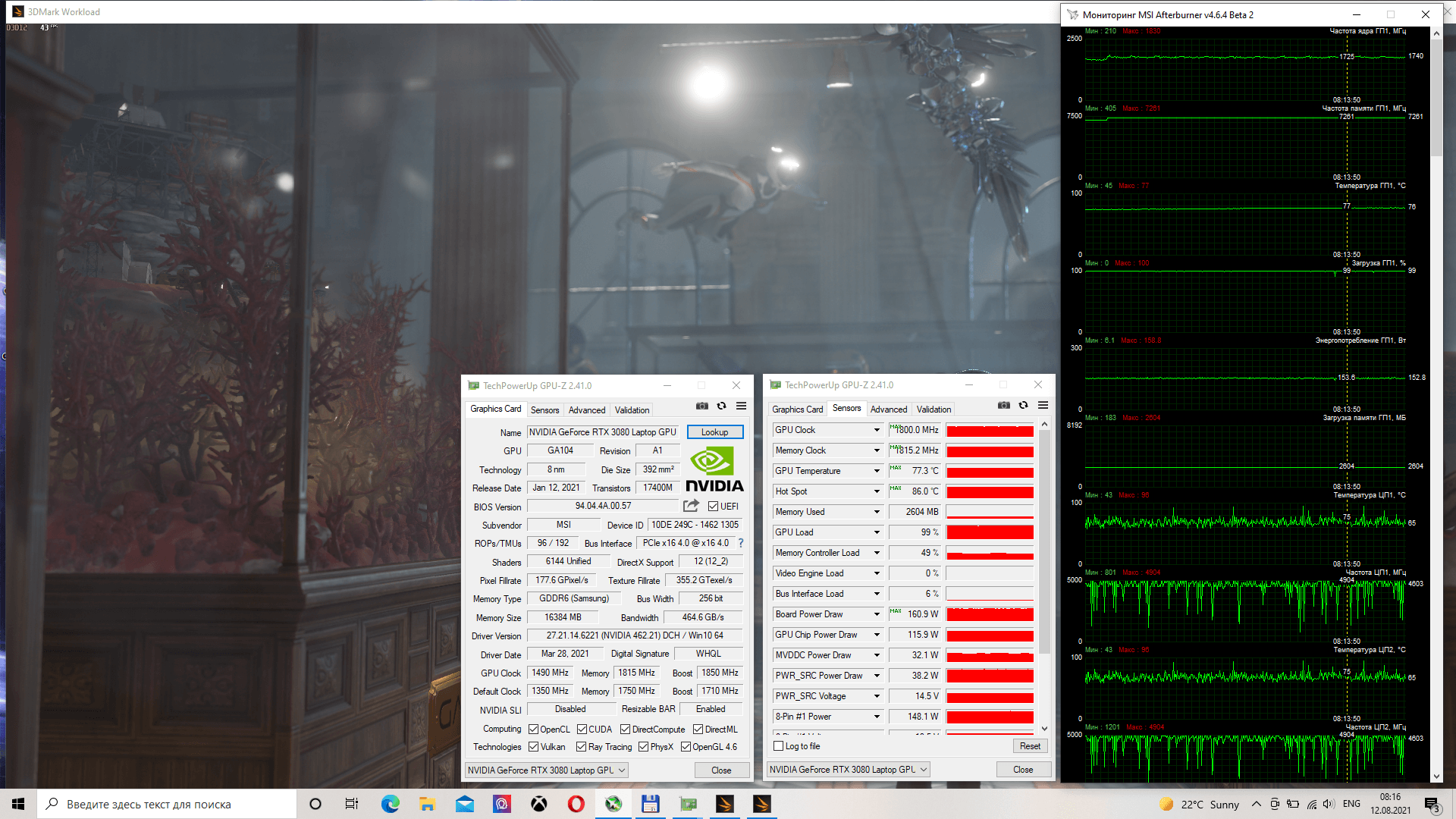Click the Windows search text field
The image size is (1456, 819).
click(x=167, y=805)
